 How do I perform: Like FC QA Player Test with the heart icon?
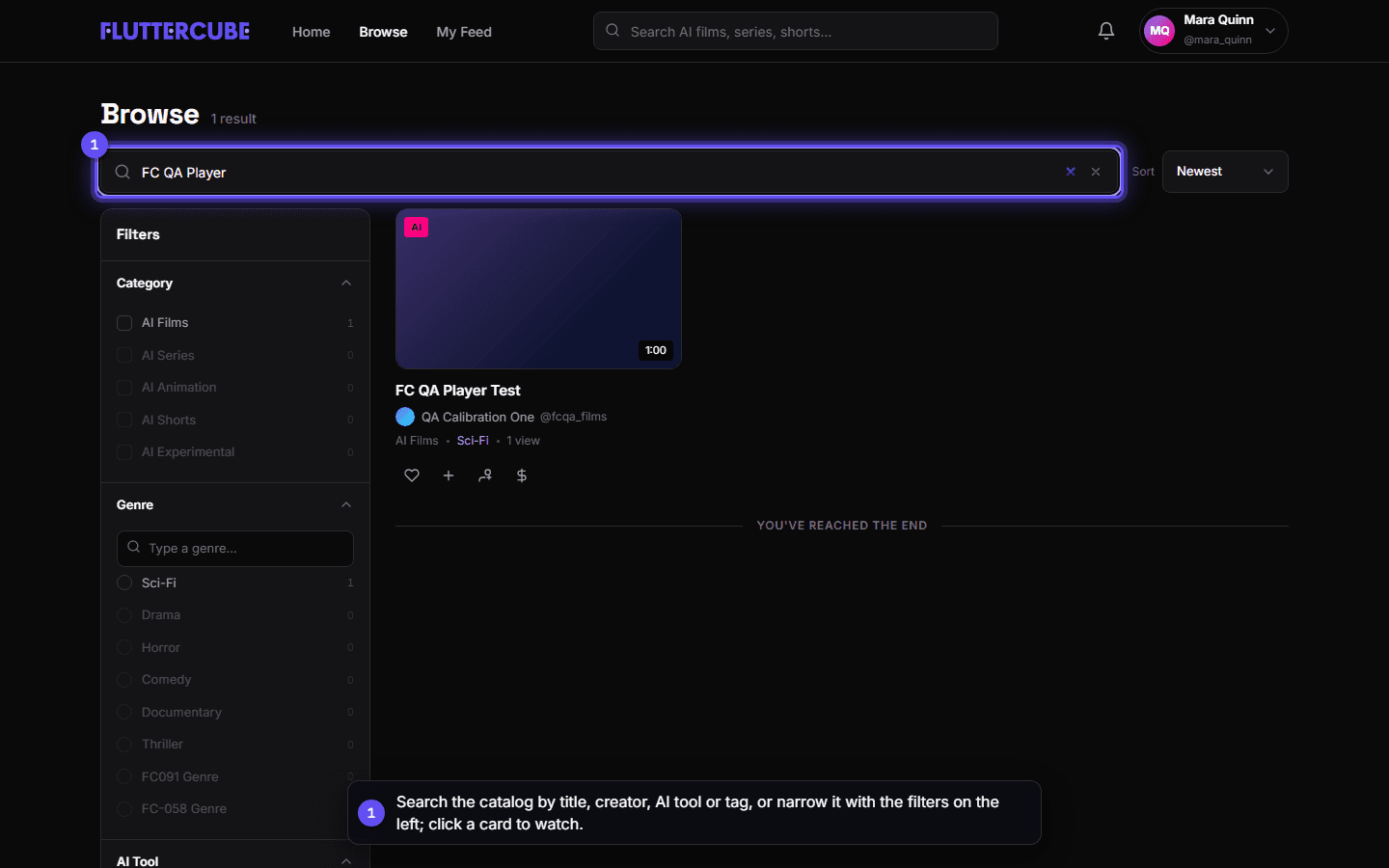click(x=412, y=475)
